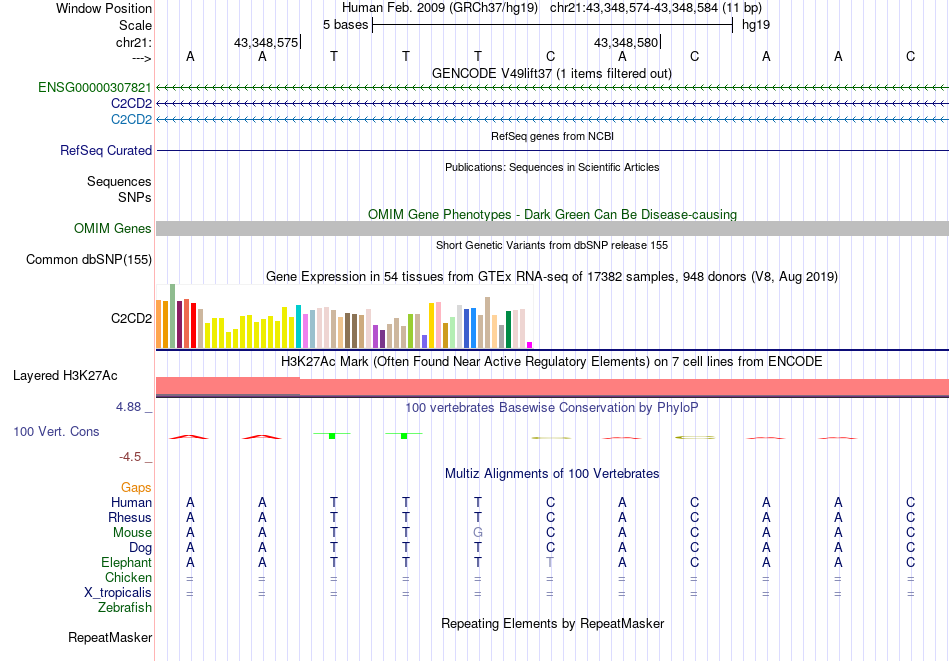Click the Mouse alignment species label

point(132,533)
